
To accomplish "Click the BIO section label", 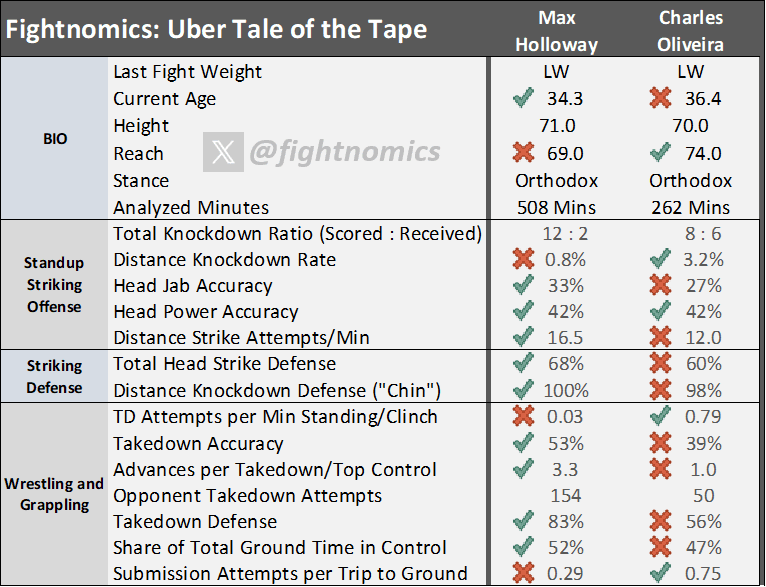I will click(x=55, y=139).
